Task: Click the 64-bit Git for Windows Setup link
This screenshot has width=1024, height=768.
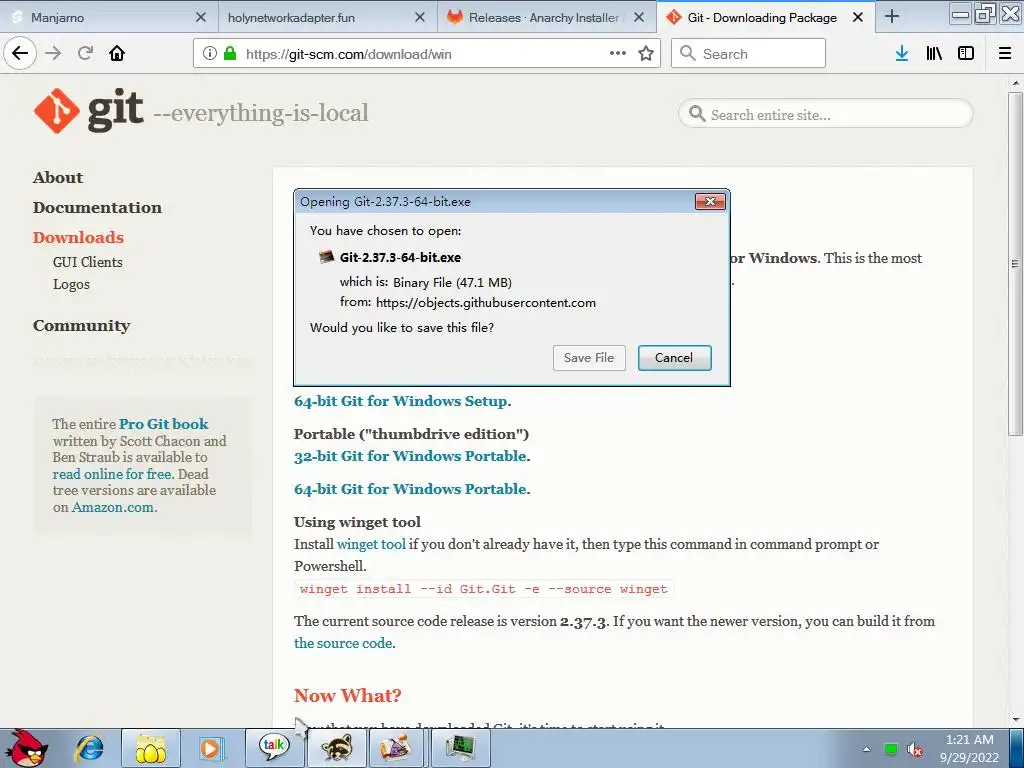Action: point(400,401)
